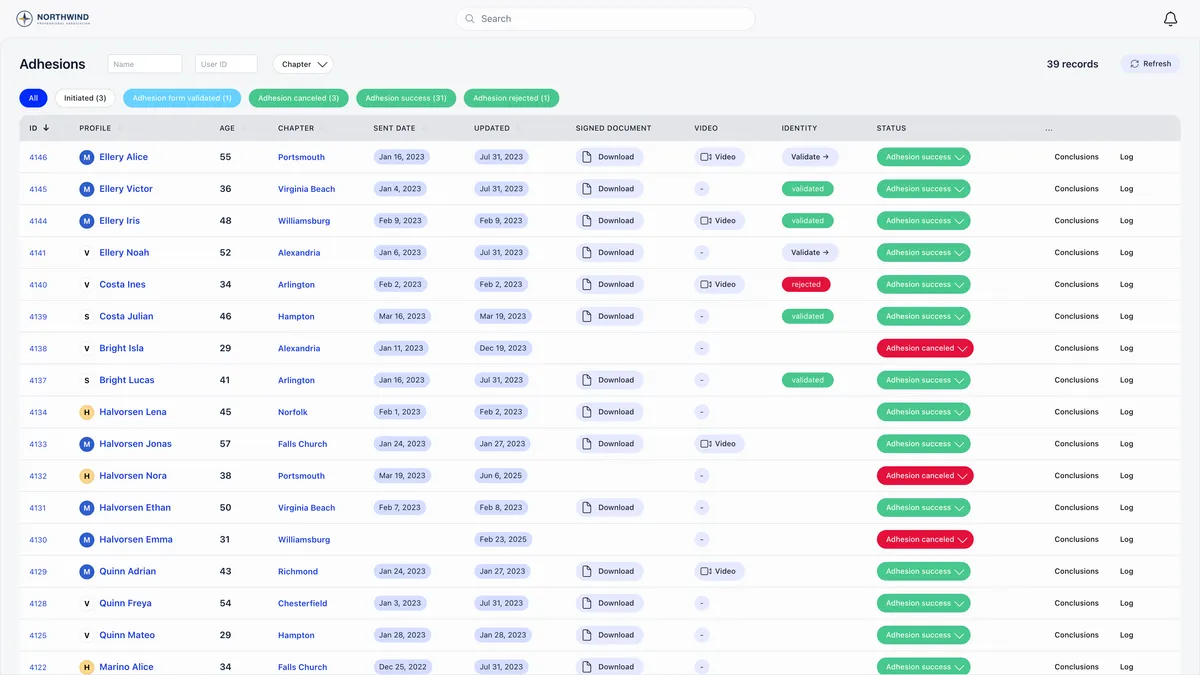
Task: Click document icon in Ellery Victor's Download
Action: coord(587,189)
